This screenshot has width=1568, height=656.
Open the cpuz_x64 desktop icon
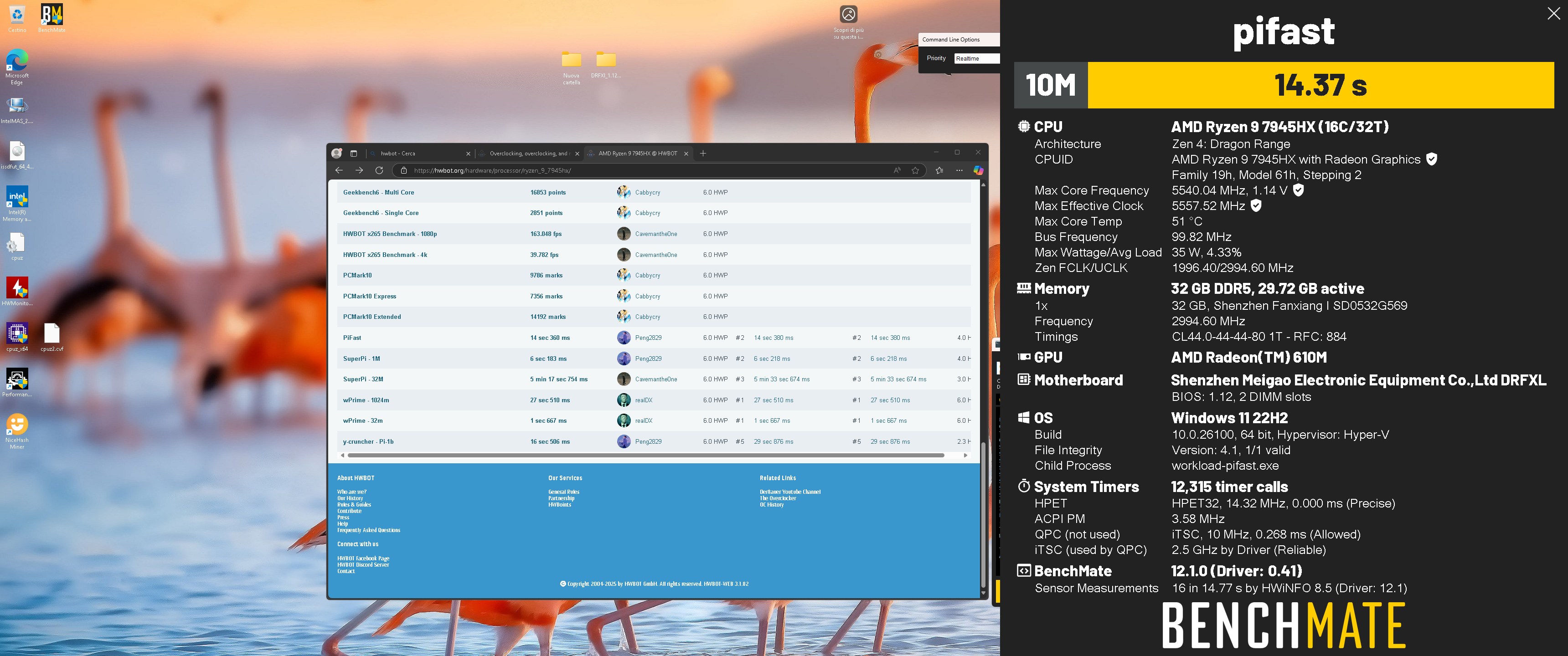[17, 337]
